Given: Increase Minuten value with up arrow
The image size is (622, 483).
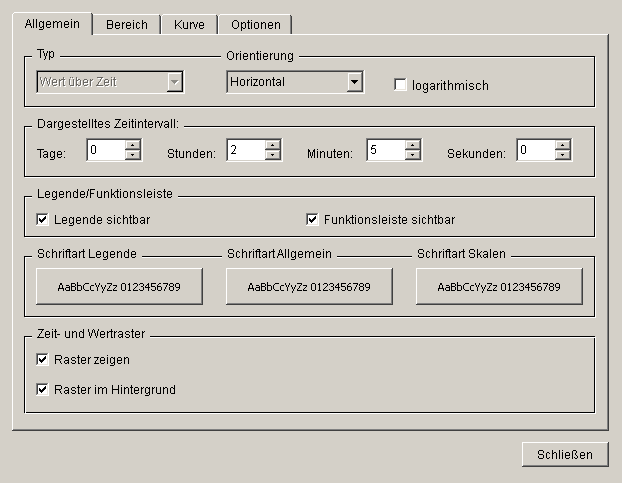Looking at the screenshot, I should pos(413,145).
